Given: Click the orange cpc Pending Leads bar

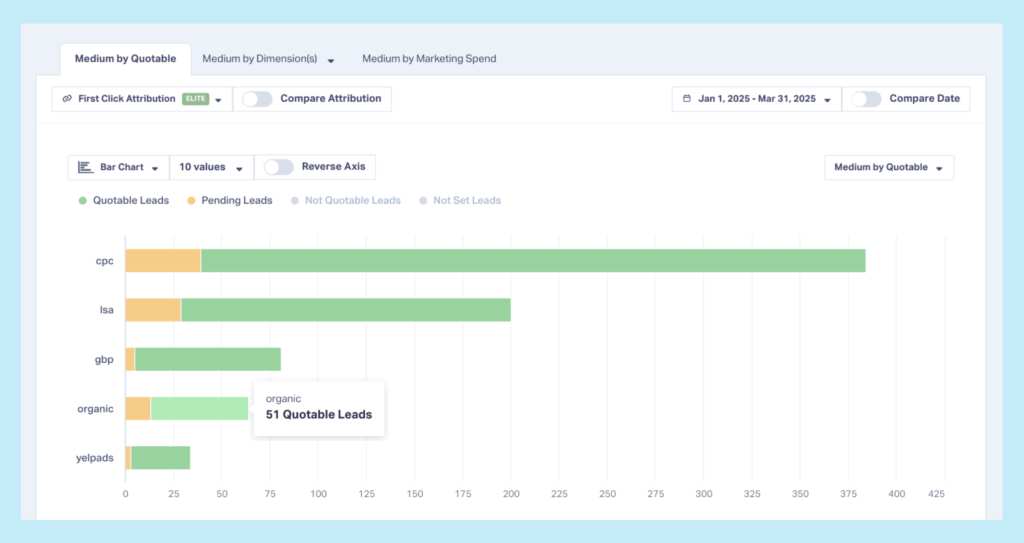Looking at the screenshot, I should (163, 261).
